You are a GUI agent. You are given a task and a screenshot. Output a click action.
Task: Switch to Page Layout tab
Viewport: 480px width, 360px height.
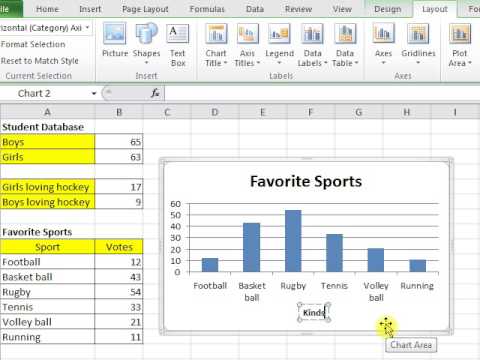pyautogui.click(x=145, y=9)
